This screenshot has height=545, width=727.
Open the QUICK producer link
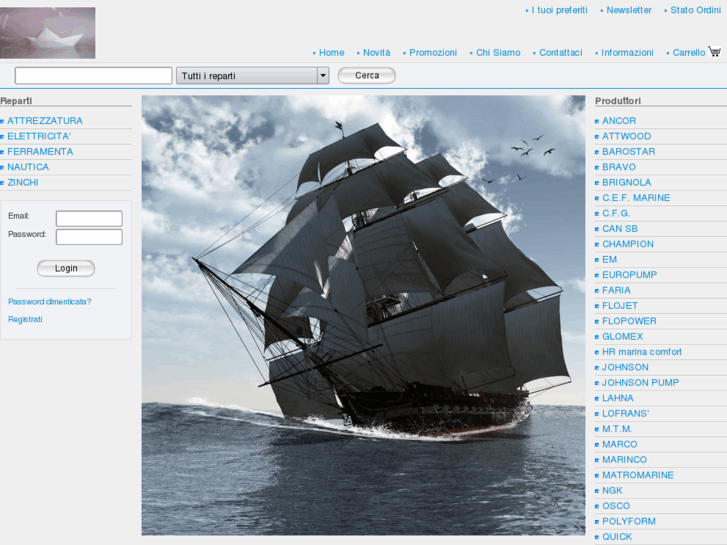pyautogui.click(x=617, y=536)
